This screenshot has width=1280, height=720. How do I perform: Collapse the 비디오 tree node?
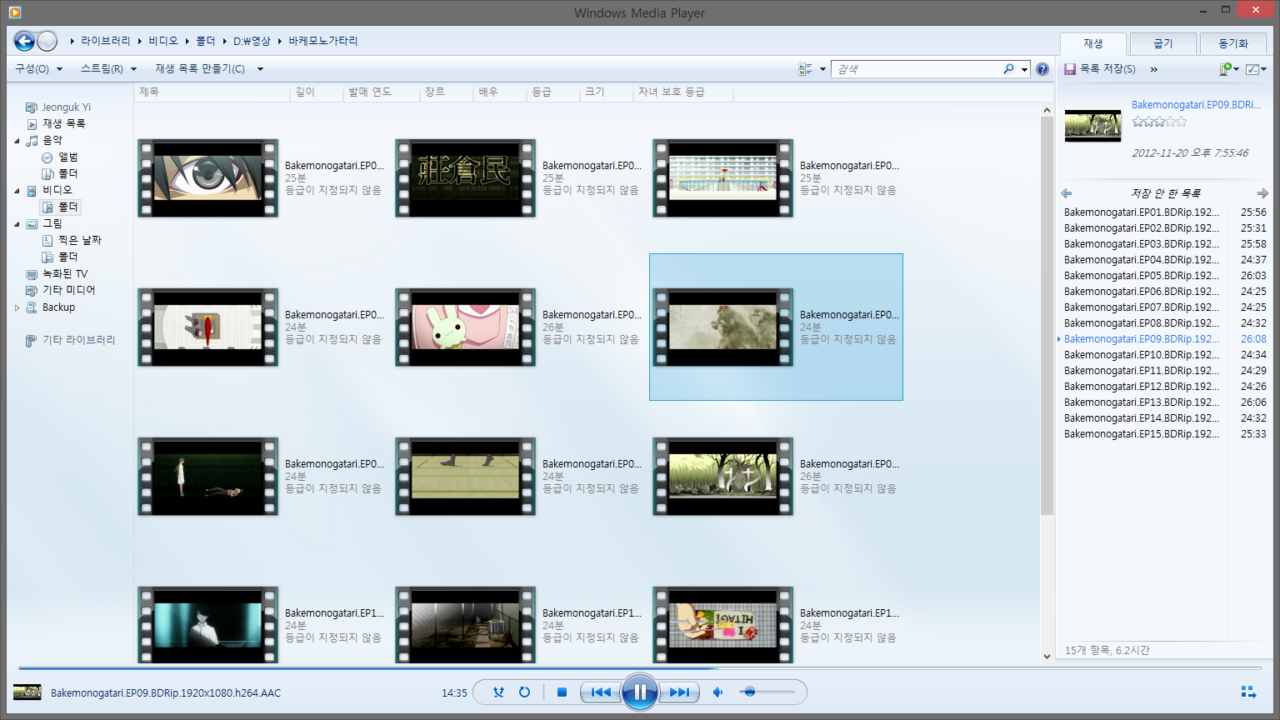17,190
